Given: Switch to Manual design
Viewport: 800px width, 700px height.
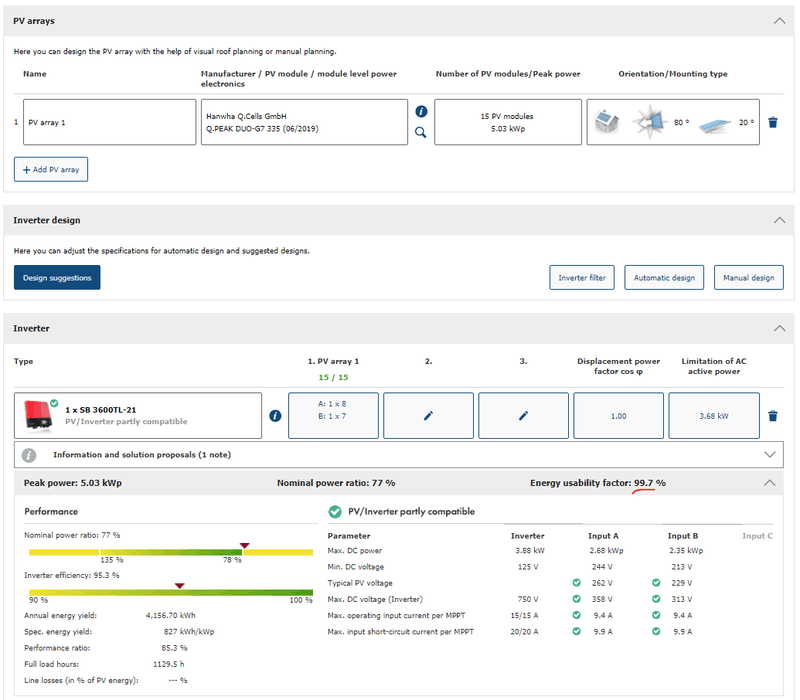Looking at the screenshot, I should coord(748,277).
